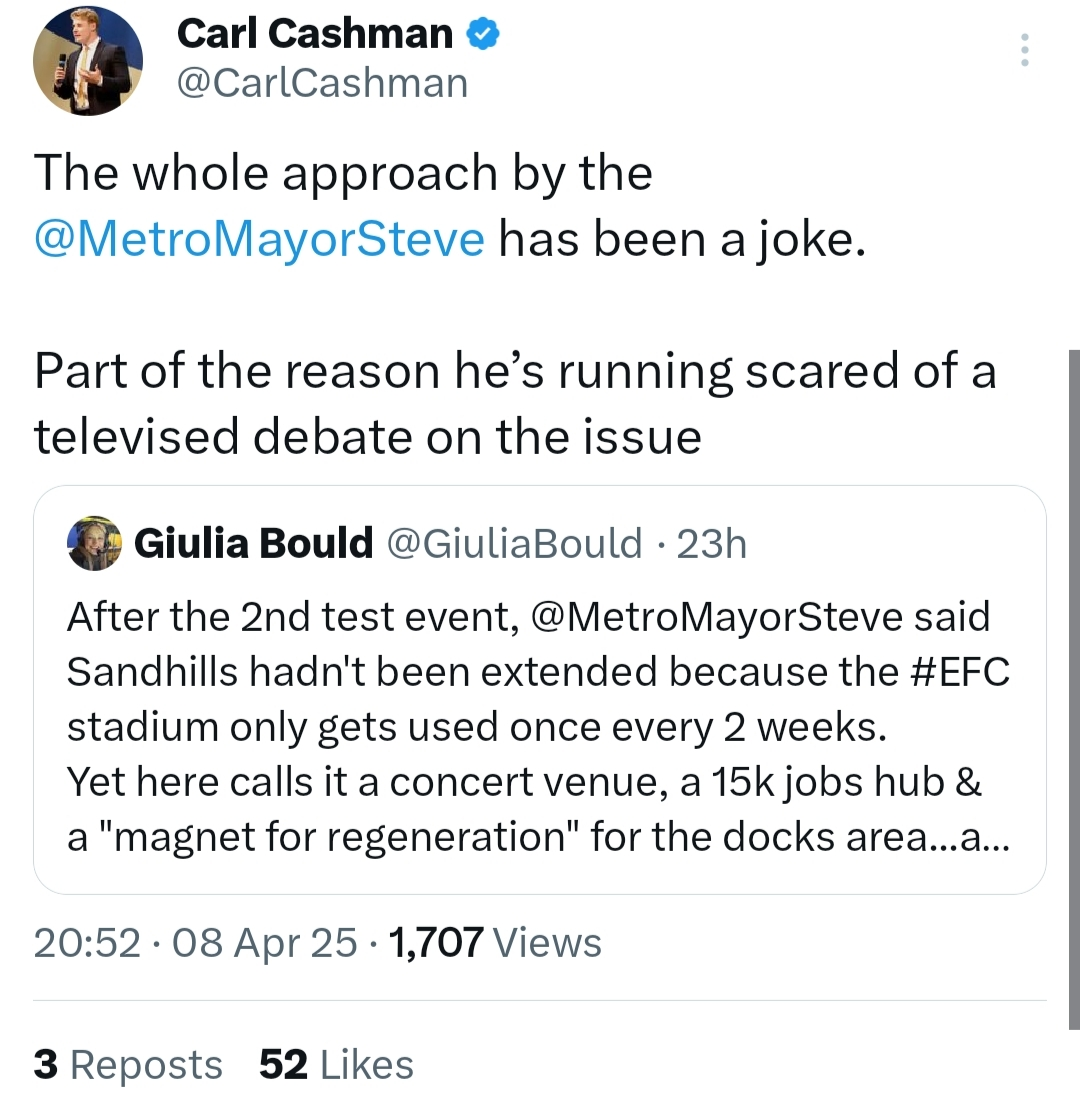Screen dimensions: 1080x1098
Task: Click the @CarlCashman handle
Action: pos(322,83)
